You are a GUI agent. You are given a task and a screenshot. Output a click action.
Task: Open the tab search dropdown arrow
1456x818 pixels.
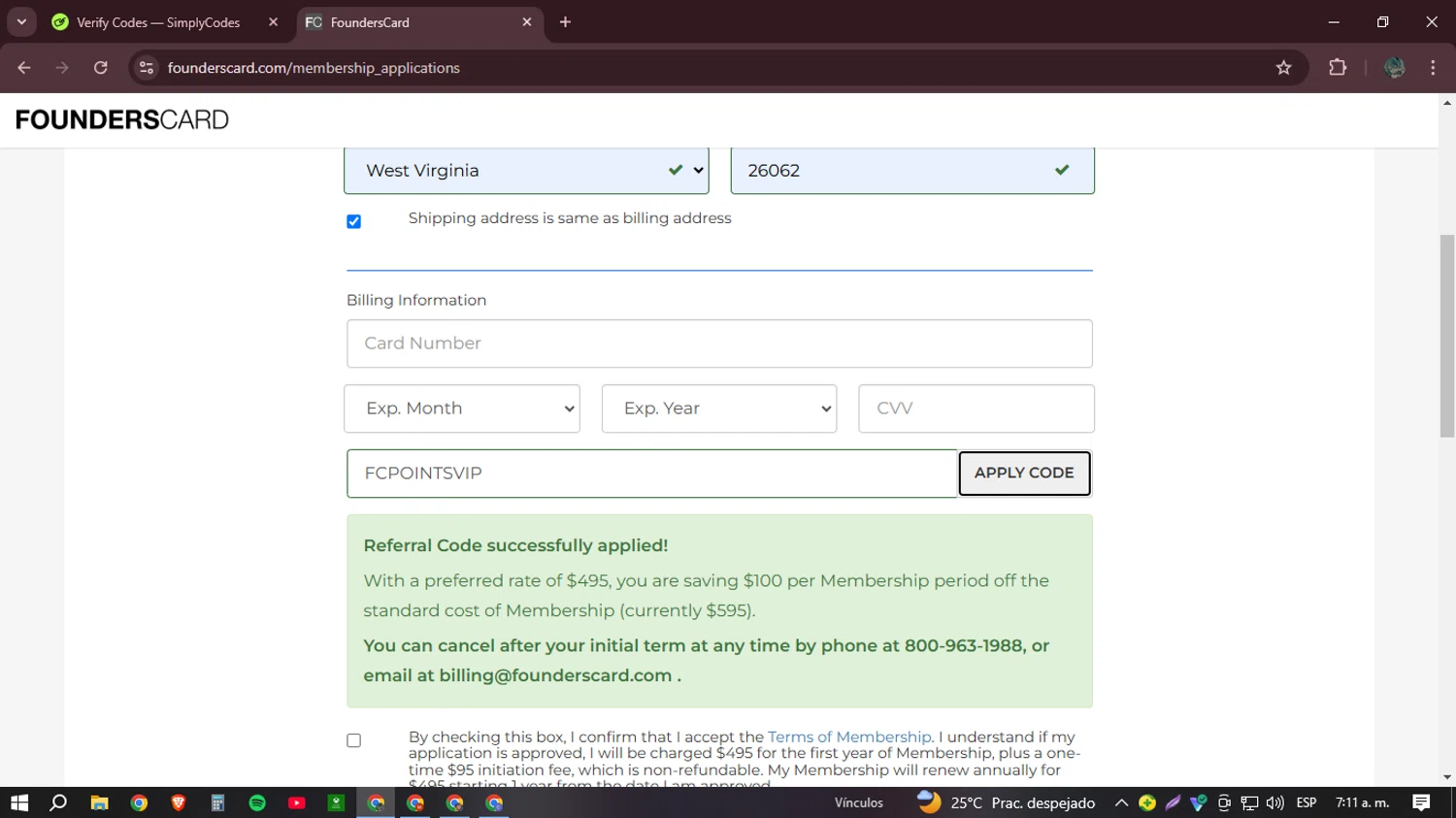tap(21, 22)
